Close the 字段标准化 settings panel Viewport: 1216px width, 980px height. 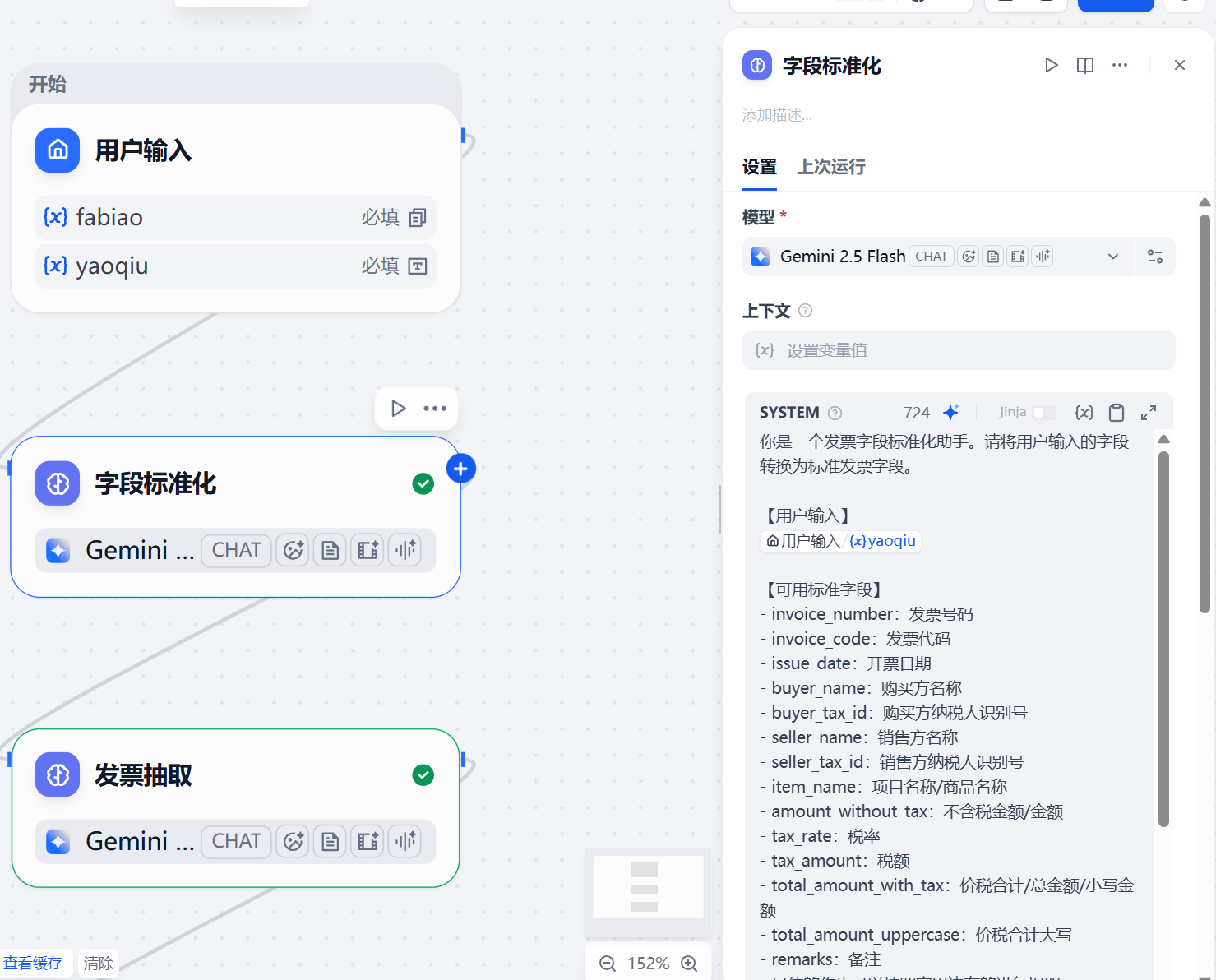1180,65
